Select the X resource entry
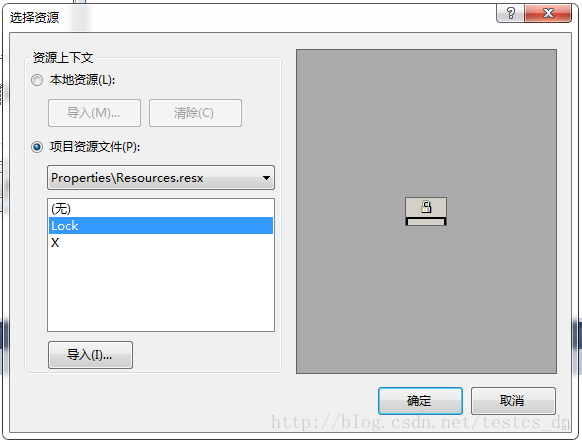Image resolution: width=582 pixels, height=442 pixels. pyautogui.click(x=161, y=243)
